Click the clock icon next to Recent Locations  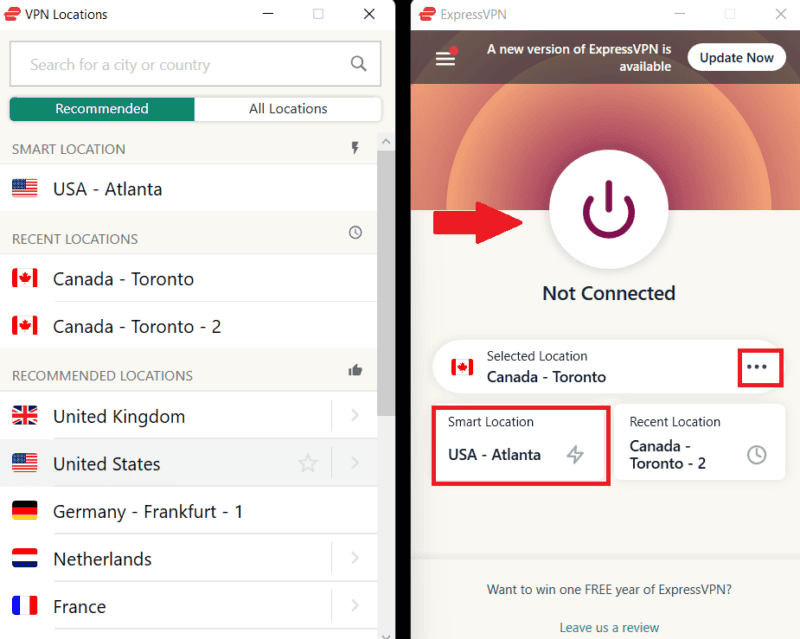(x=355, y=232)
